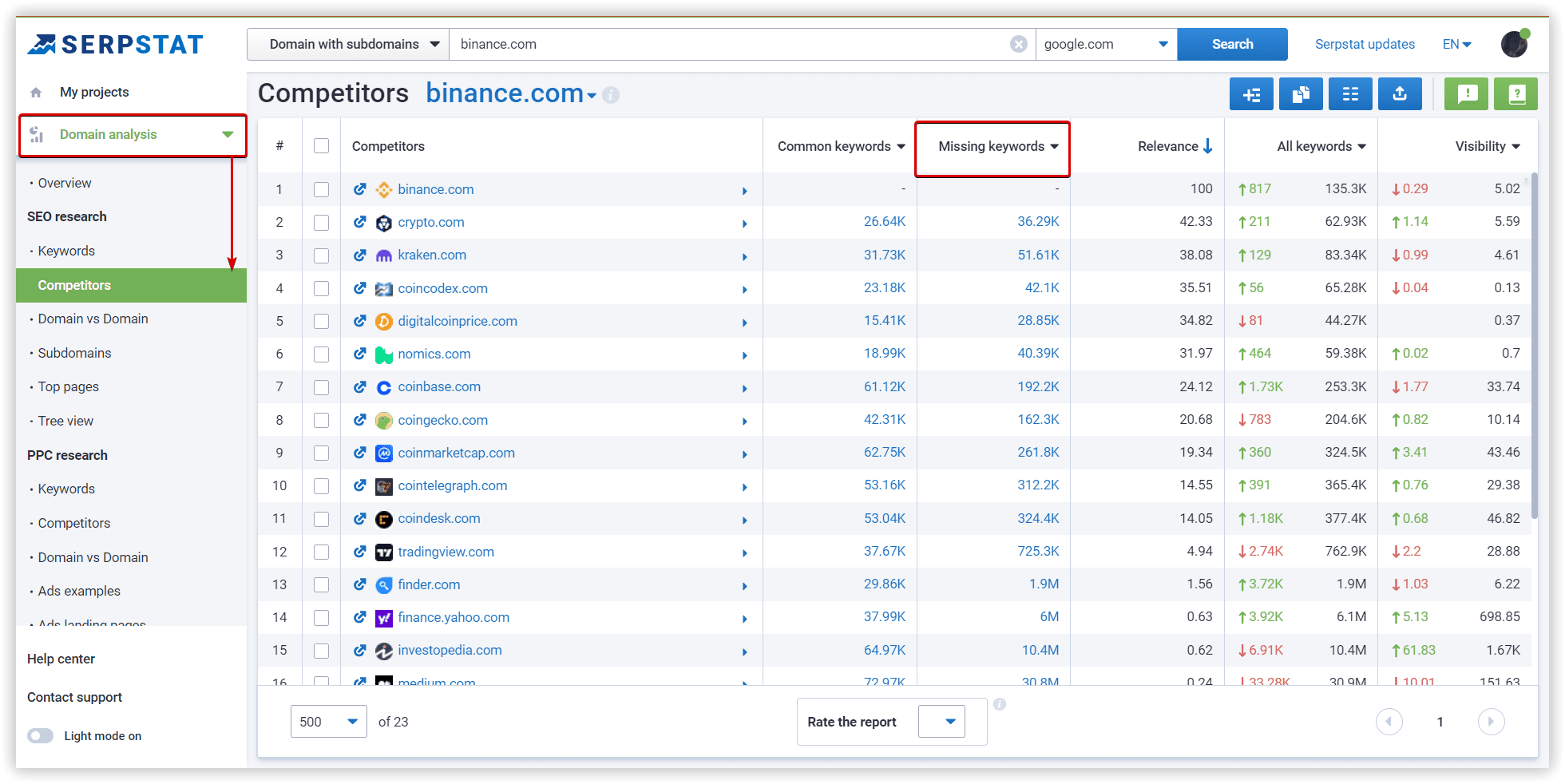Open external link icon for crypto.com
Image resolution: width=1565 pixels, height=784 pixels.
coord(360,222)
